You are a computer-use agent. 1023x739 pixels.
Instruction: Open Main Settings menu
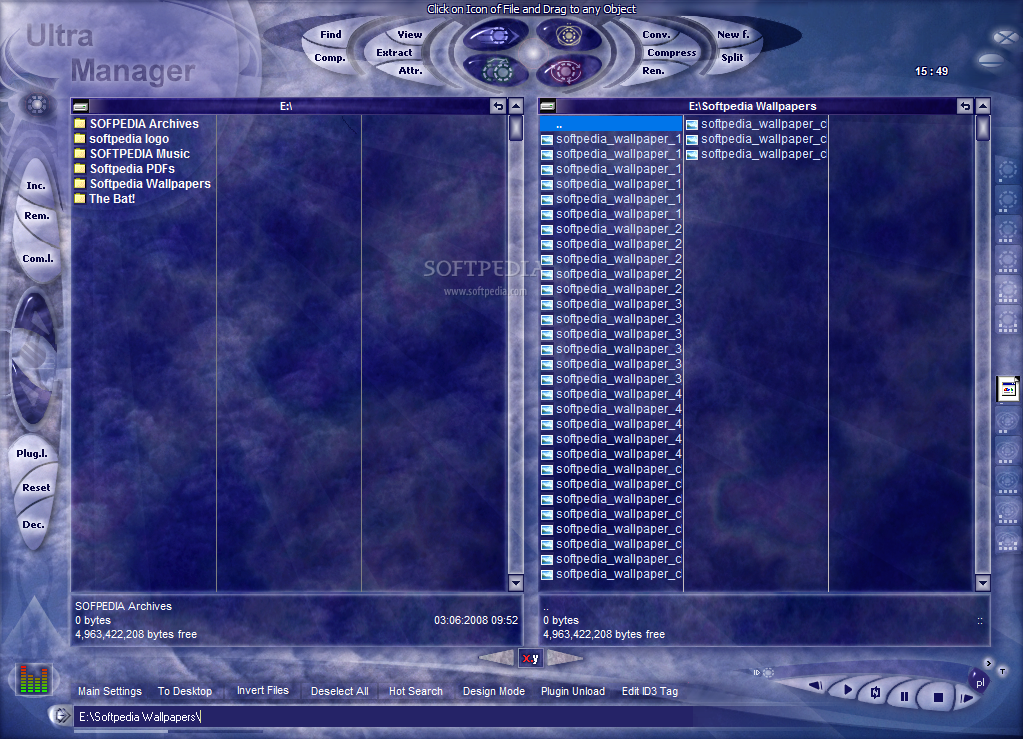pos(110,691)
